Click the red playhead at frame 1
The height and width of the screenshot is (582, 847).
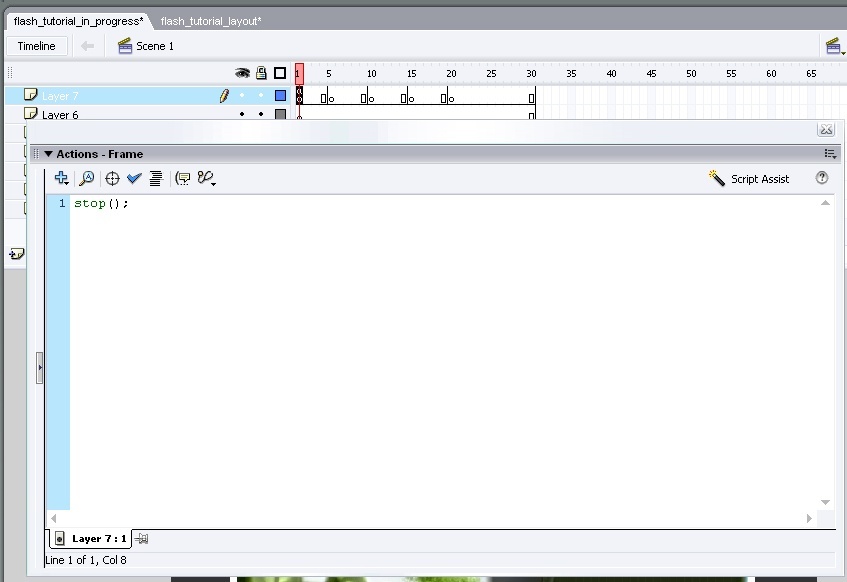299,74
